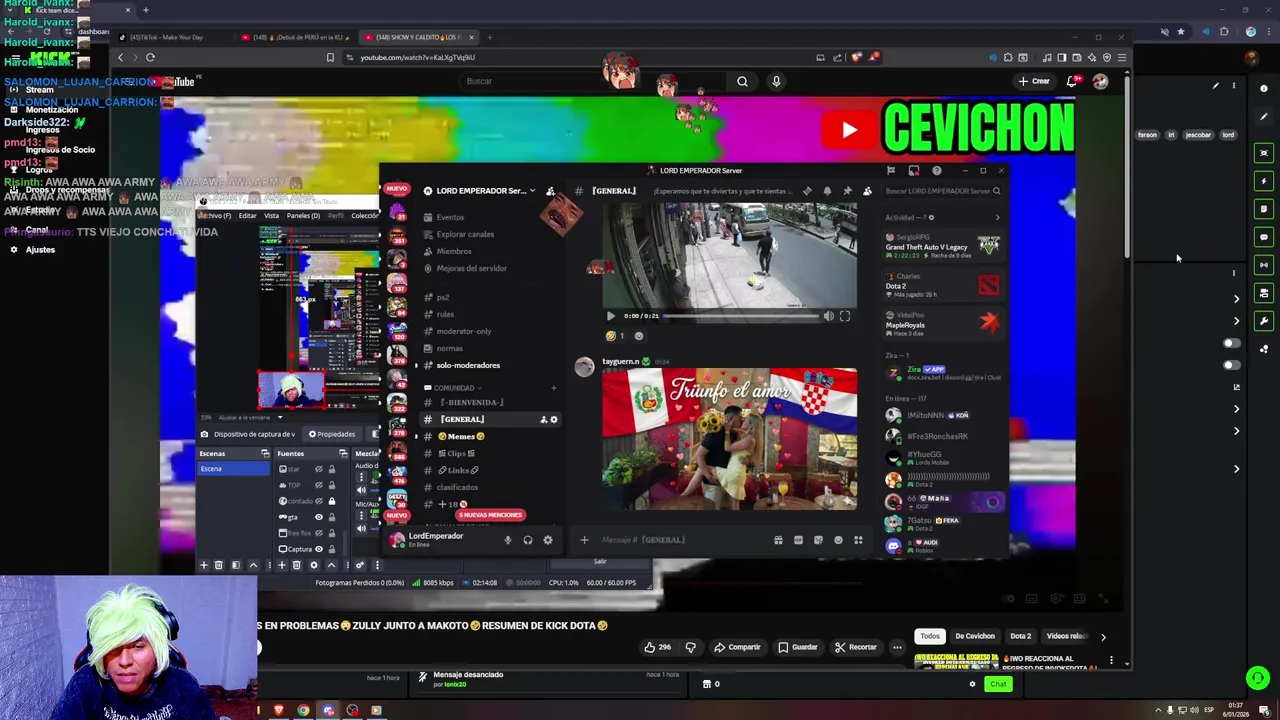Open the Discord gift icon in message bar
The height and width of the screenshot is (720, 1280).
pos(778,540)
